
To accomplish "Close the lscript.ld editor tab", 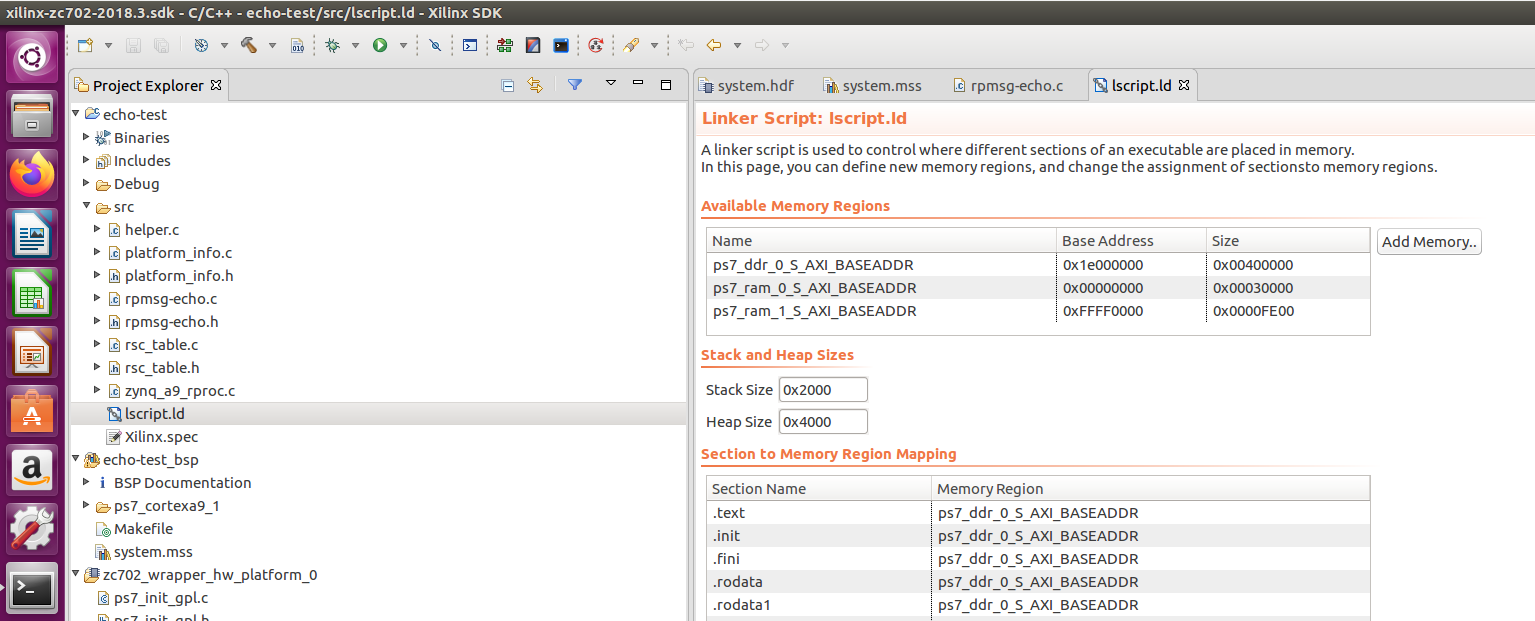I will [1184, 86].
